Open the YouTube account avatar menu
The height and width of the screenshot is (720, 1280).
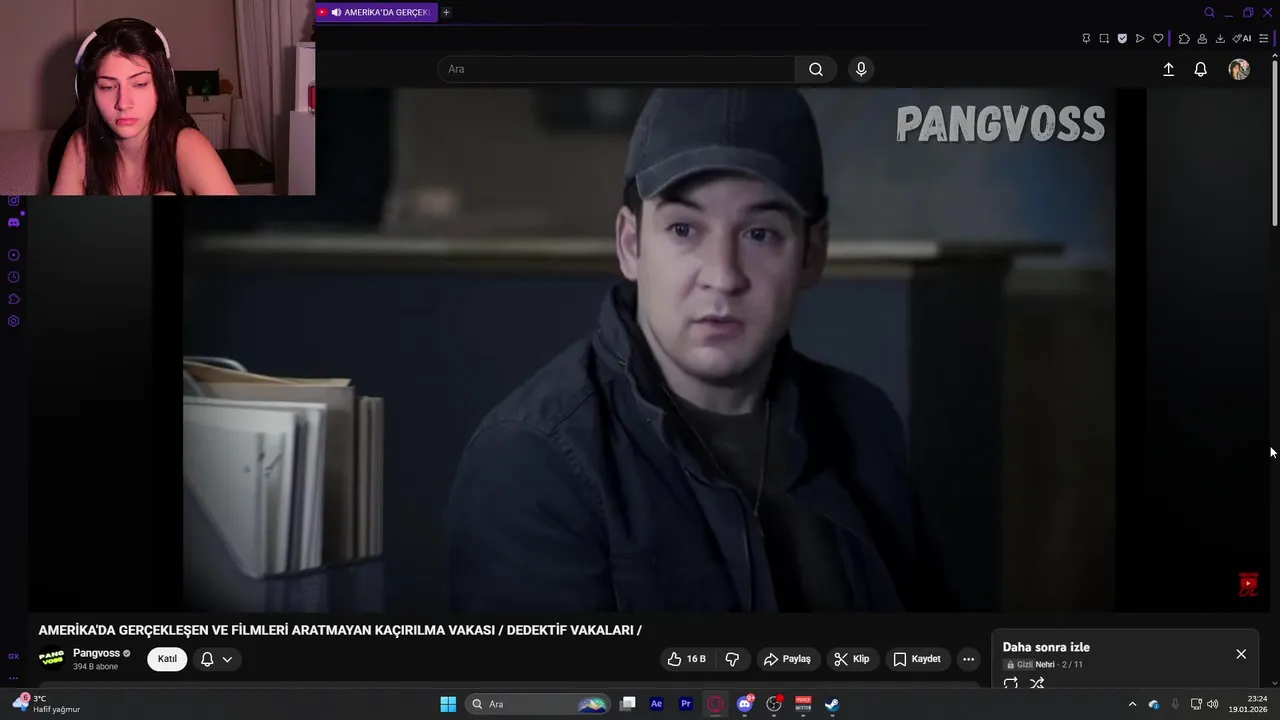[1239, 69]
